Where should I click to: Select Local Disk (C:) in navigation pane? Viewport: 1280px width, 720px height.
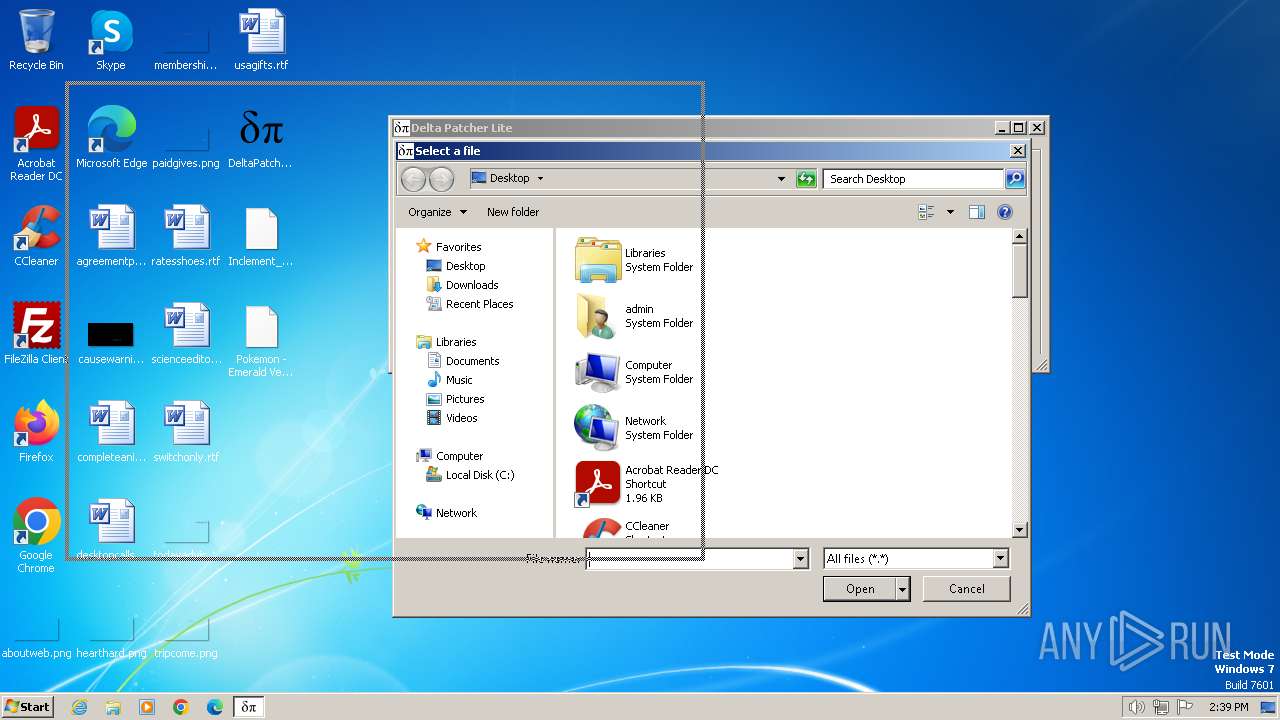[x=470, y=475]
